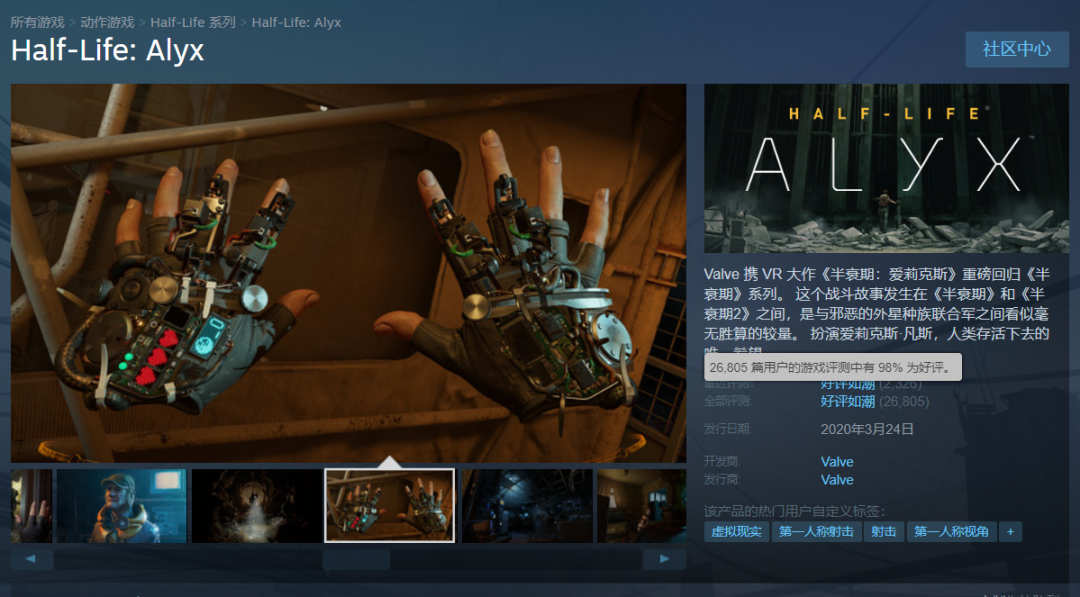The width and height of the screenshot is (1080, 597).
Task: Click the page title Half-Life: Alyx
Action: [107, 50]
